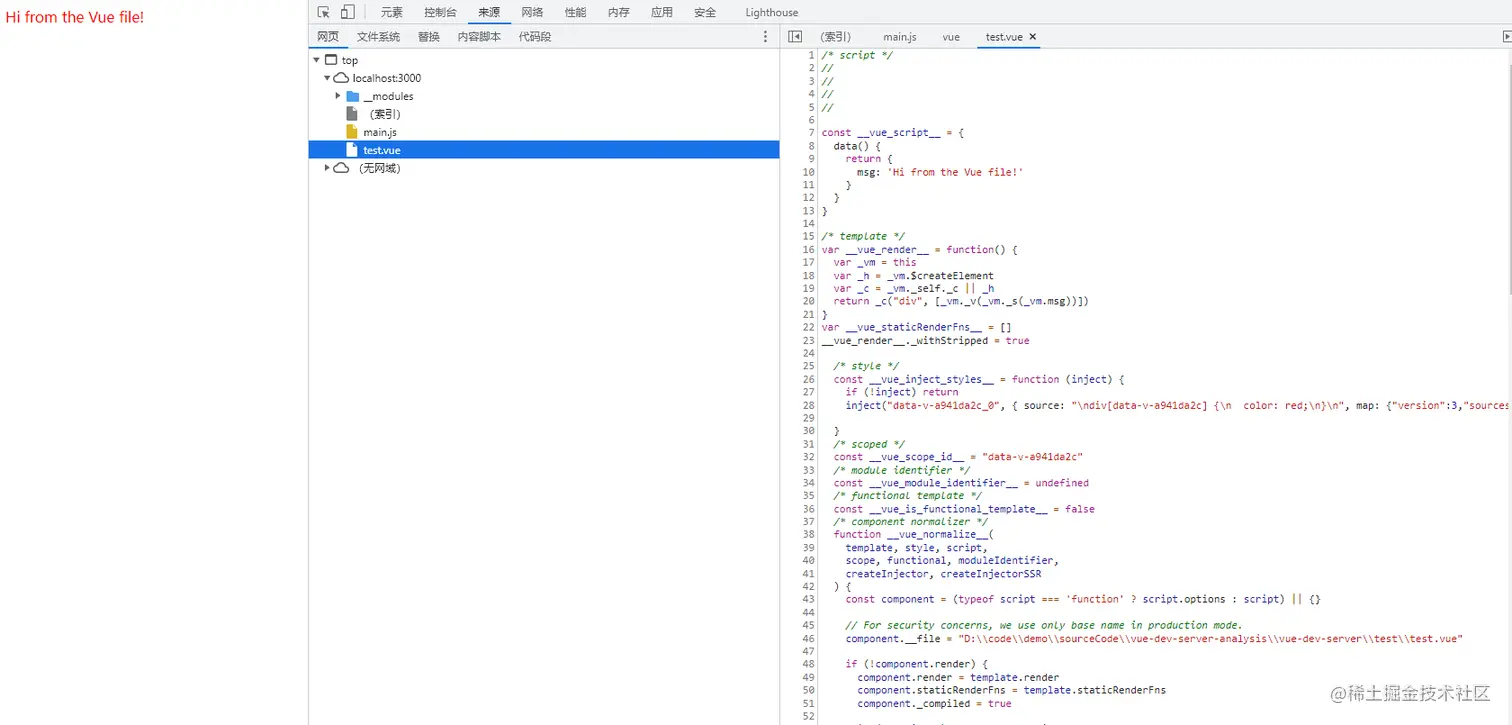
Task: Click the gray (索引) file icon
Action: click(352, 114)
